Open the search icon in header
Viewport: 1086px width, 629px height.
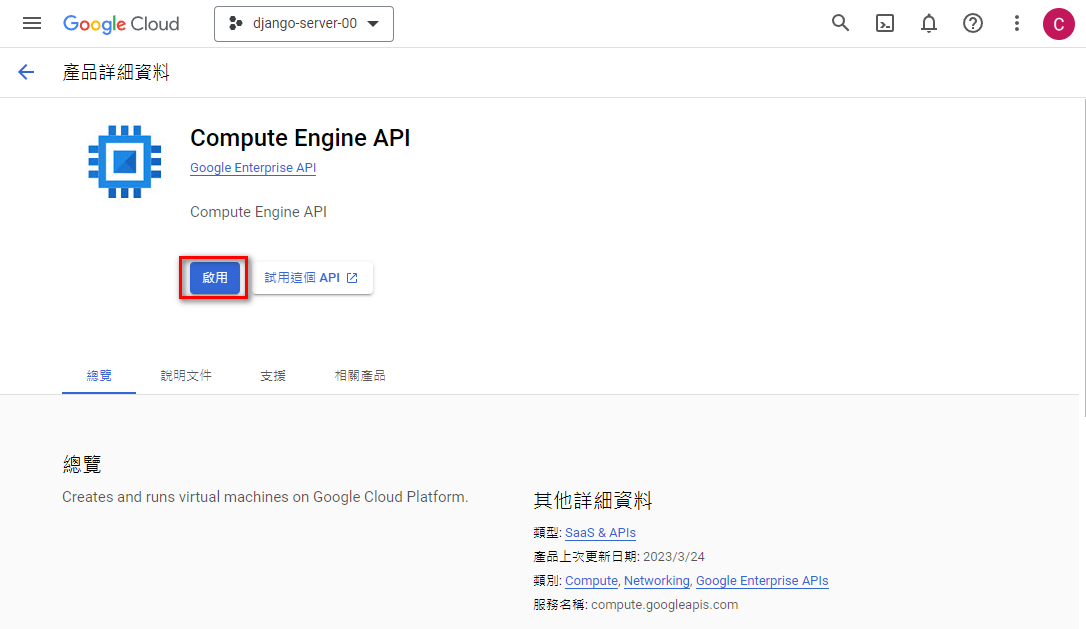[840, 24]
